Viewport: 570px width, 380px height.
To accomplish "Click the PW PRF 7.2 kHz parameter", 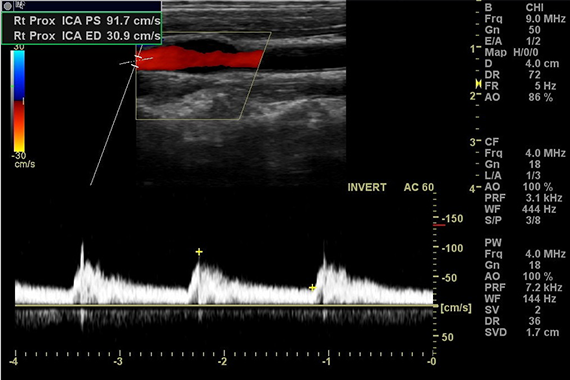I will coord(523,288).
